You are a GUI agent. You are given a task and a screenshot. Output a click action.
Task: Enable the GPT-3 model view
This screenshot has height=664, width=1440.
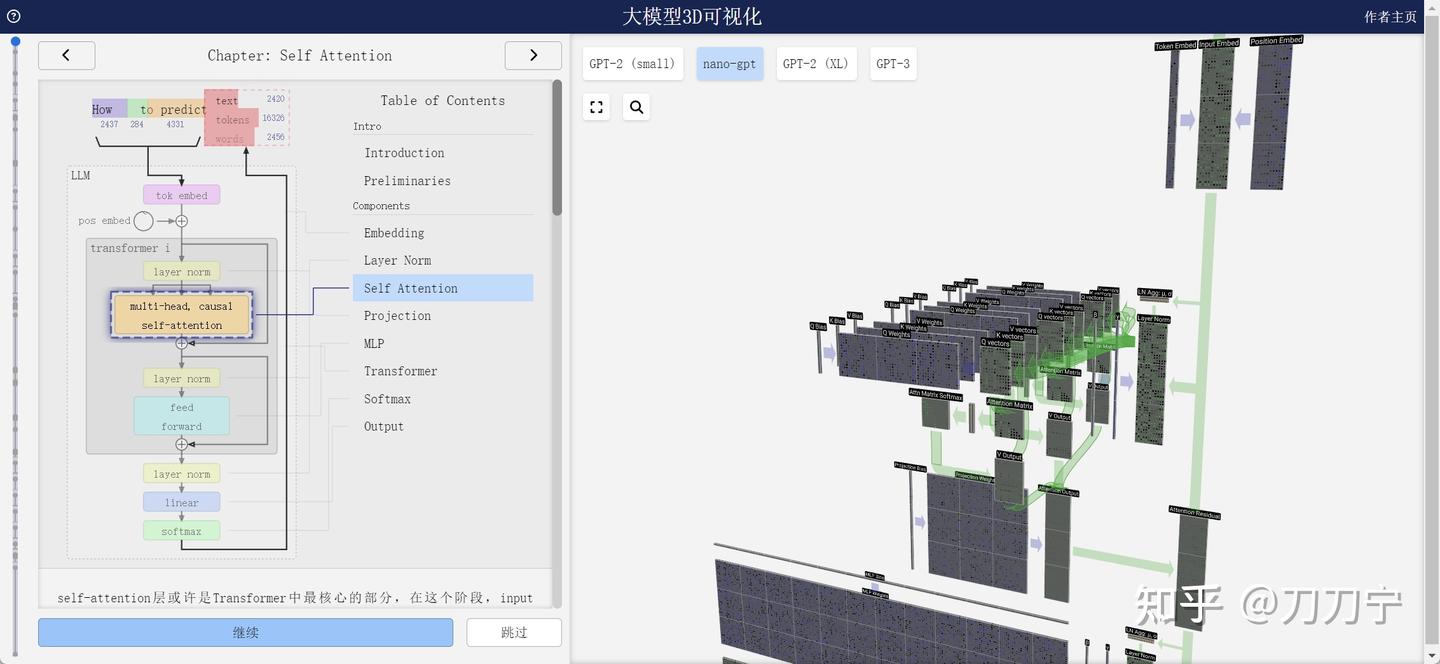[892, 63]
